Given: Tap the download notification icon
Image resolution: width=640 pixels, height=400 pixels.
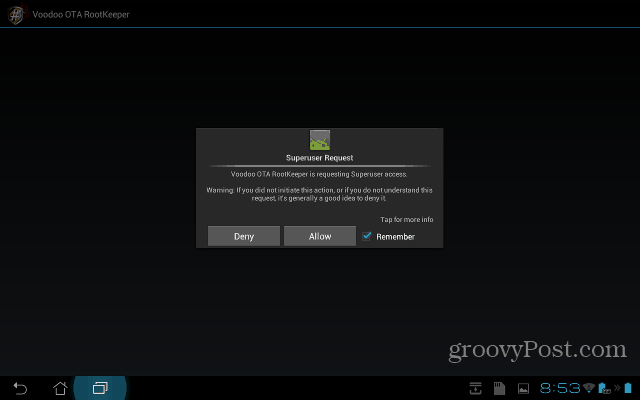Looking at the screenshot, I should point(475,388).
